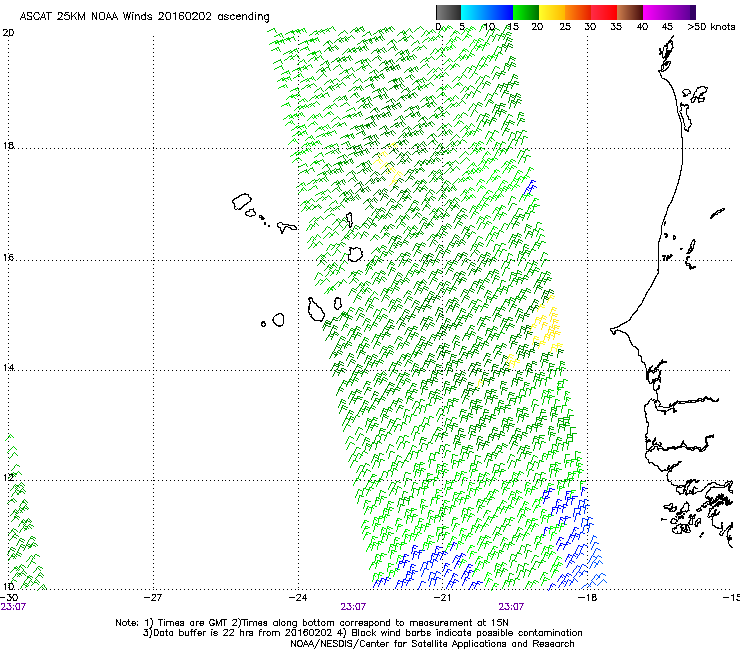Click the latitude label "12"
This screenshot has width=740, height=650.
(8, 477)
